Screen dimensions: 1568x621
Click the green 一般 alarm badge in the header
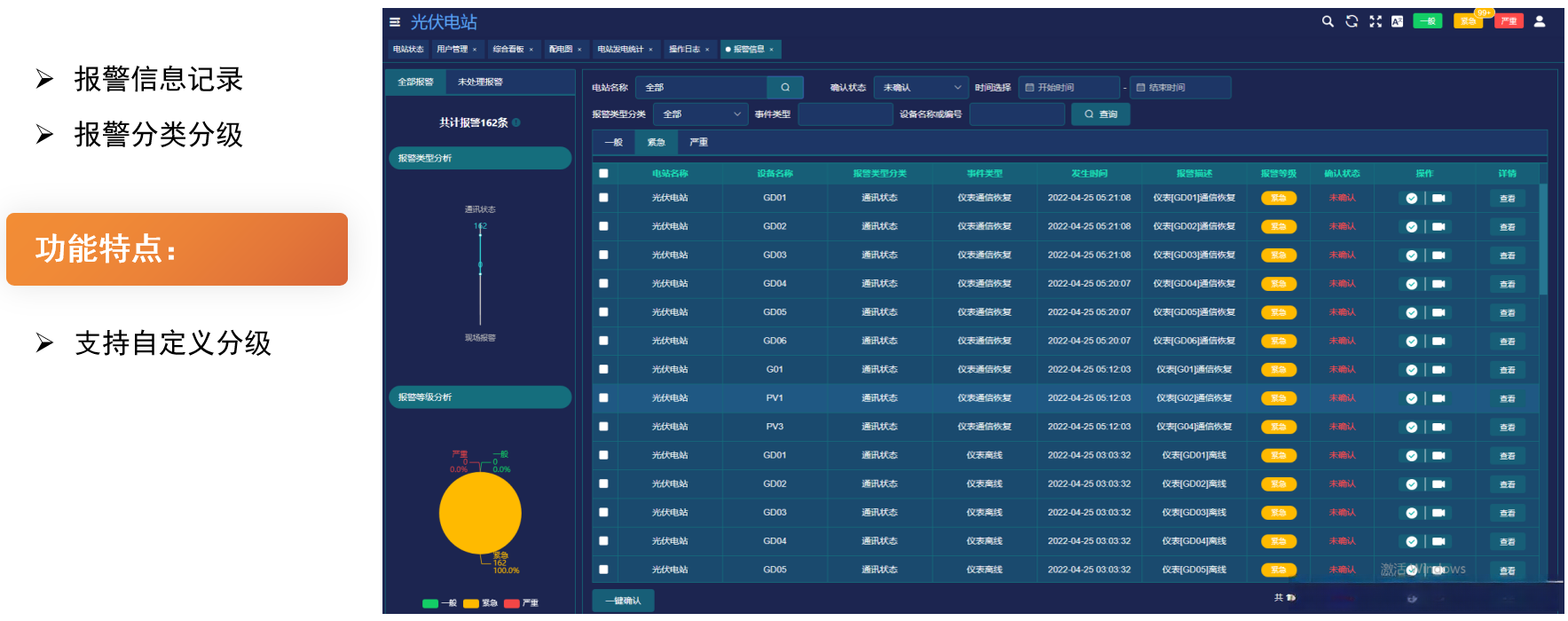pos(1428,21)
